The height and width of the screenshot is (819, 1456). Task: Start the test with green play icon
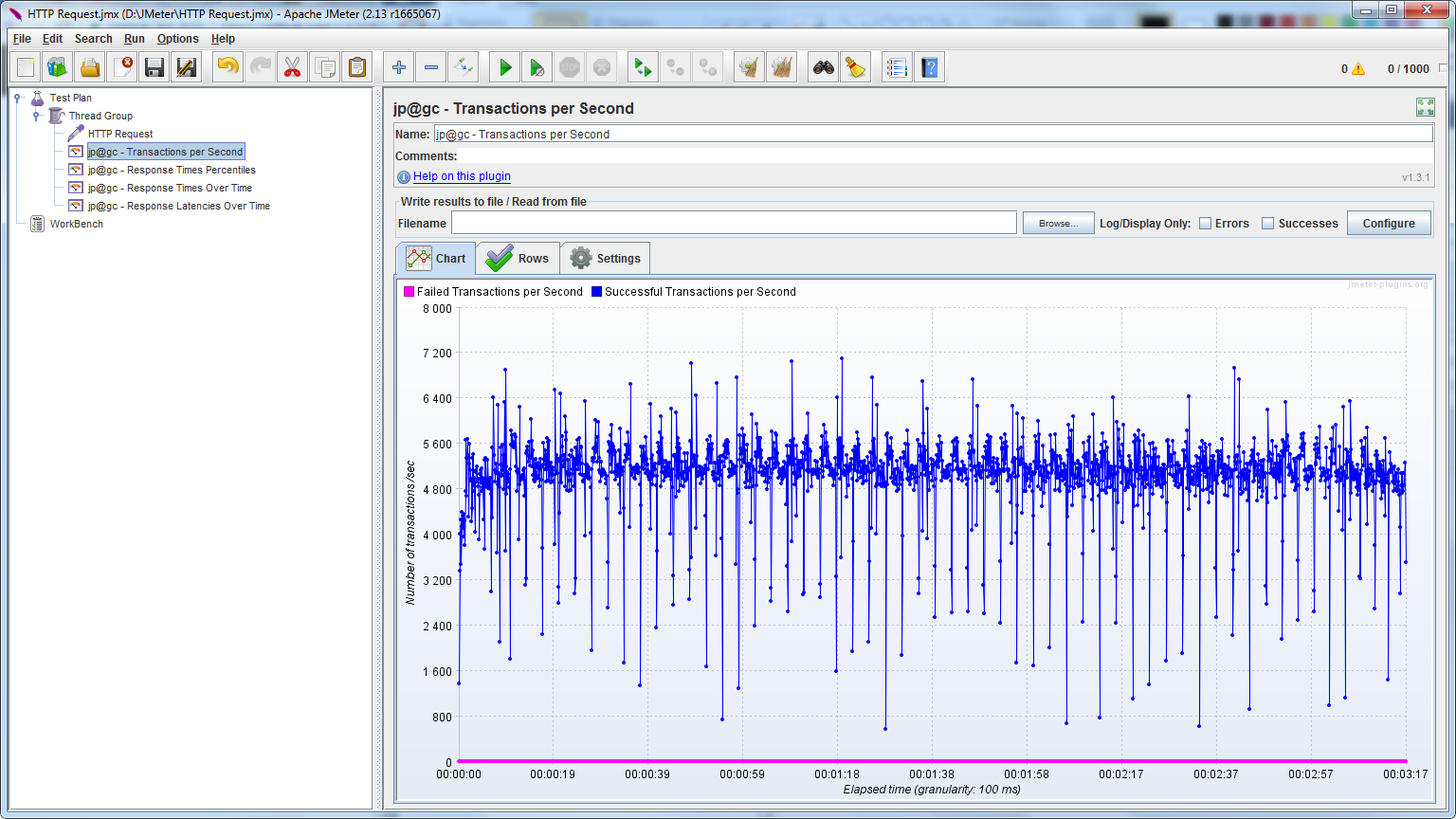(x=505, y=67)
